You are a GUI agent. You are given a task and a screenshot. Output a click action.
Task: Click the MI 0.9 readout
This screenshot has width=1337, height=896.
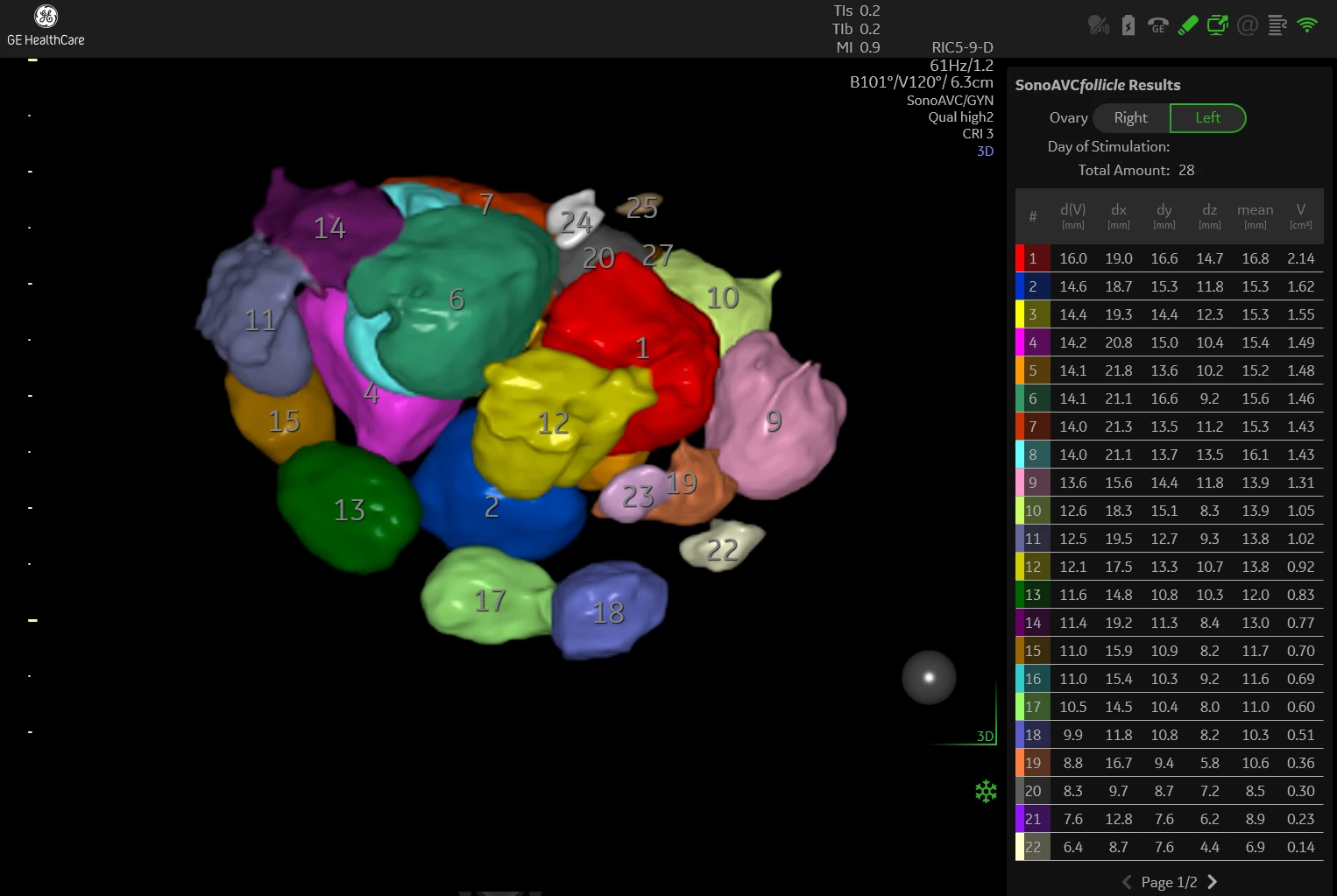[x=858, y=47]
